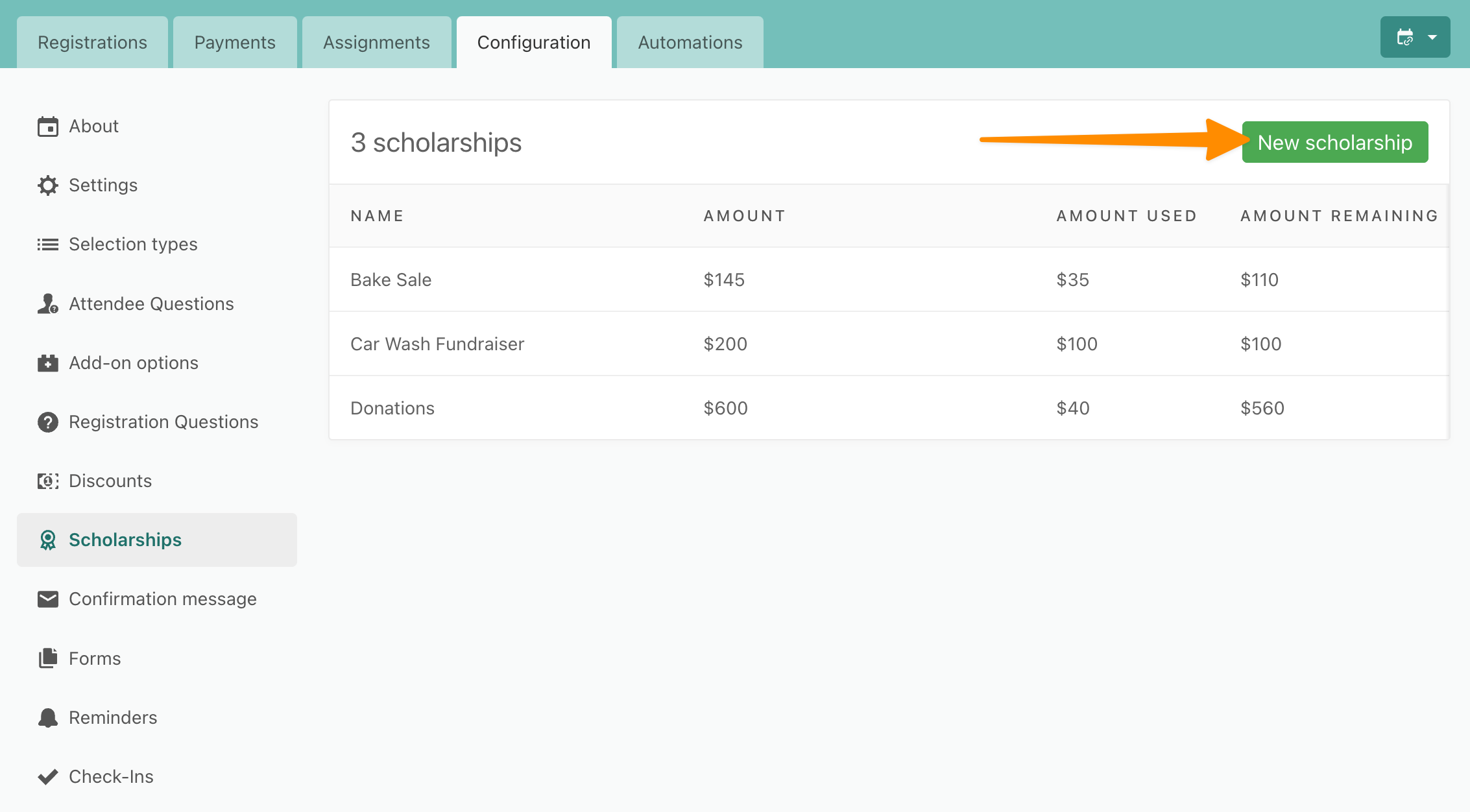Open the Assignments tab
Image resolution: width=1470 pixels, height=812 pixels.
[376, 42]
